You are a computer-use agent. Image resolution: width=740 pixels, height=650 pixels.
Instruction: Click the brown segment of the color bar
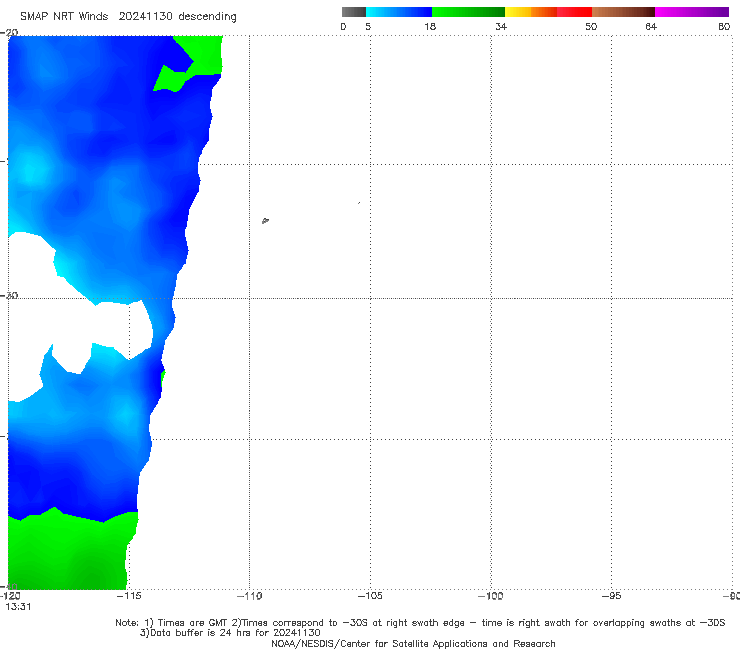[x=623, y=12]
